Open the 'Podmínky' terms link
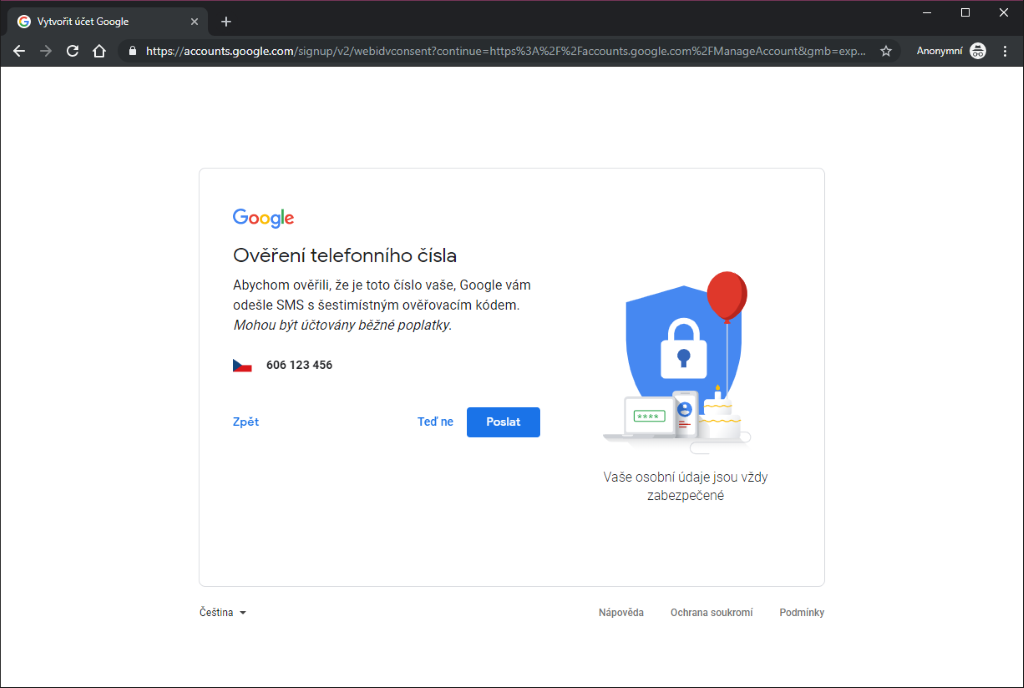 click(801, 612)
